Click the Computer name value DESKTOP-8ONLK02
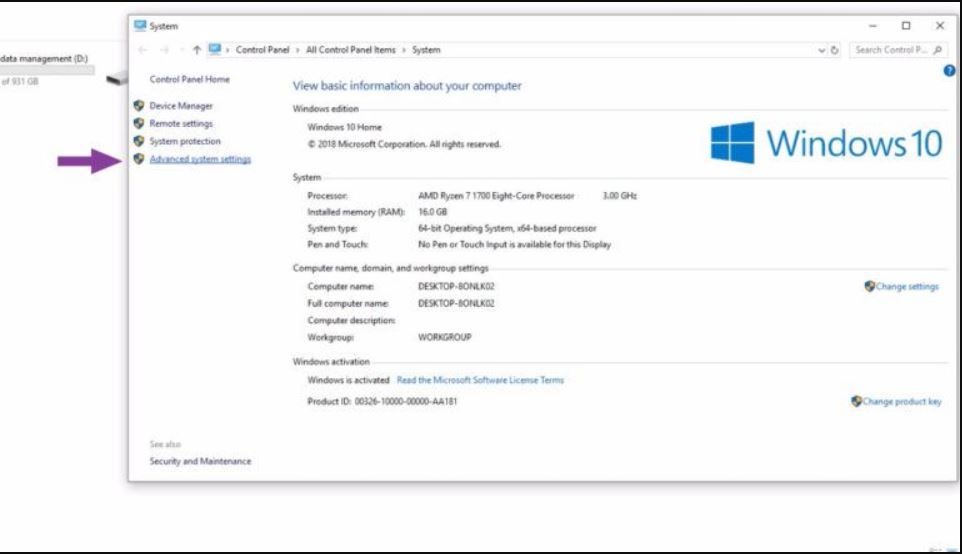Viewport: 962px width, 554px height. [456, 287]
